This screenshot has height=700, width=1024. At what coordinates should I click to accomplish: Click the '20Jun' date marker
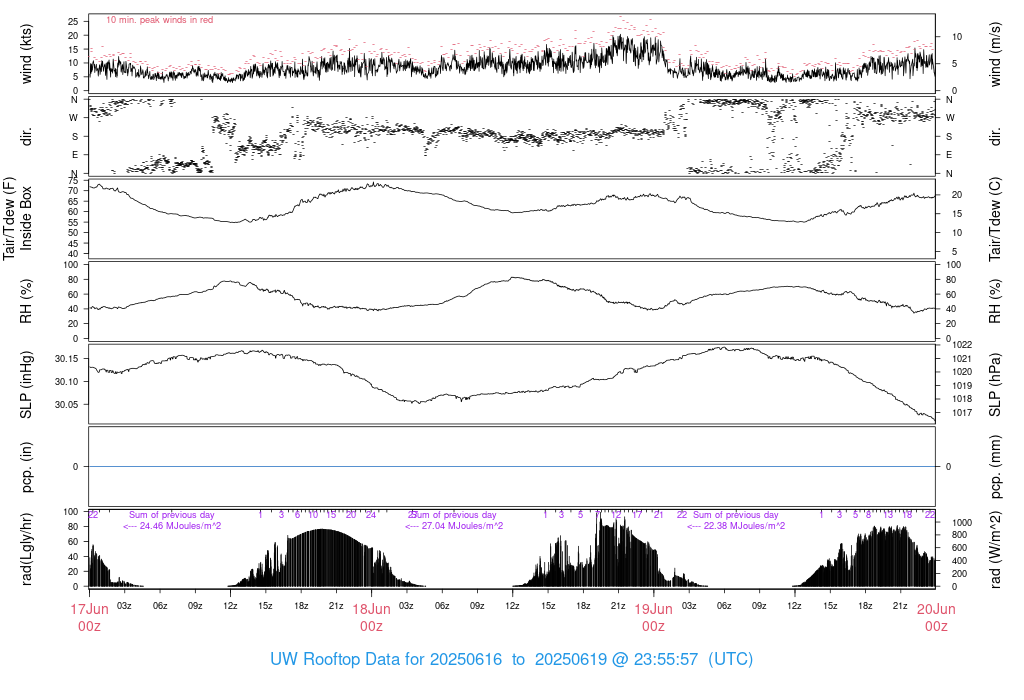click(x=936, y=609)
